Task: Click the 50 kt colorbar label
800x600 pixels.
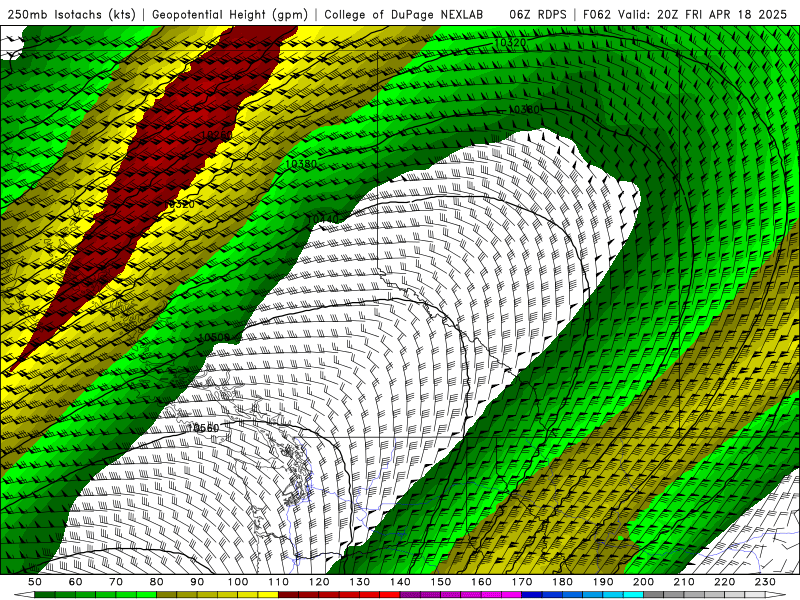Action: coord(35,582)
